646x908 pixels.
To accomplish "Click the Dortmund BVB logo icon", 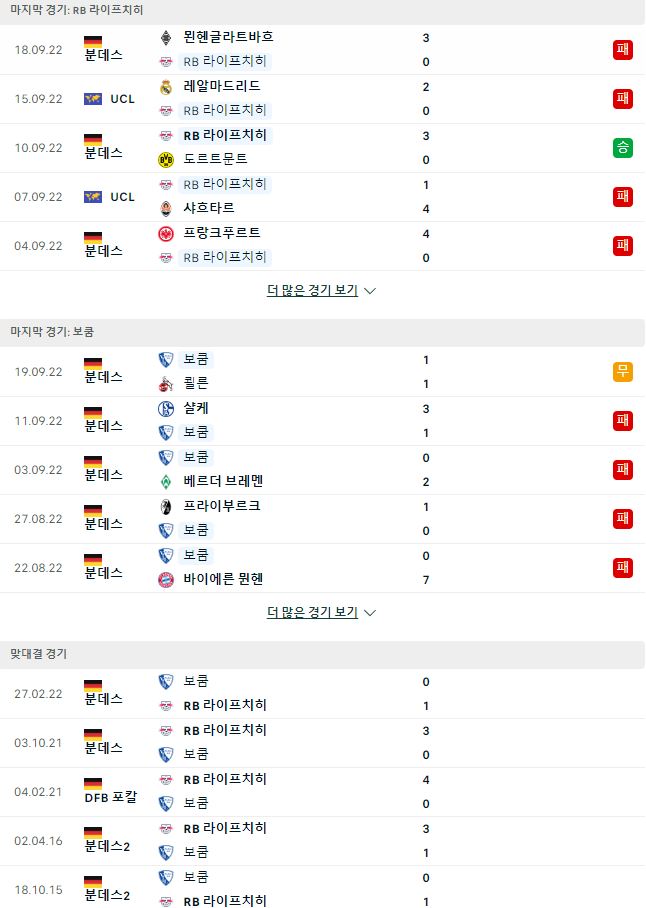I will click(166, 159).
